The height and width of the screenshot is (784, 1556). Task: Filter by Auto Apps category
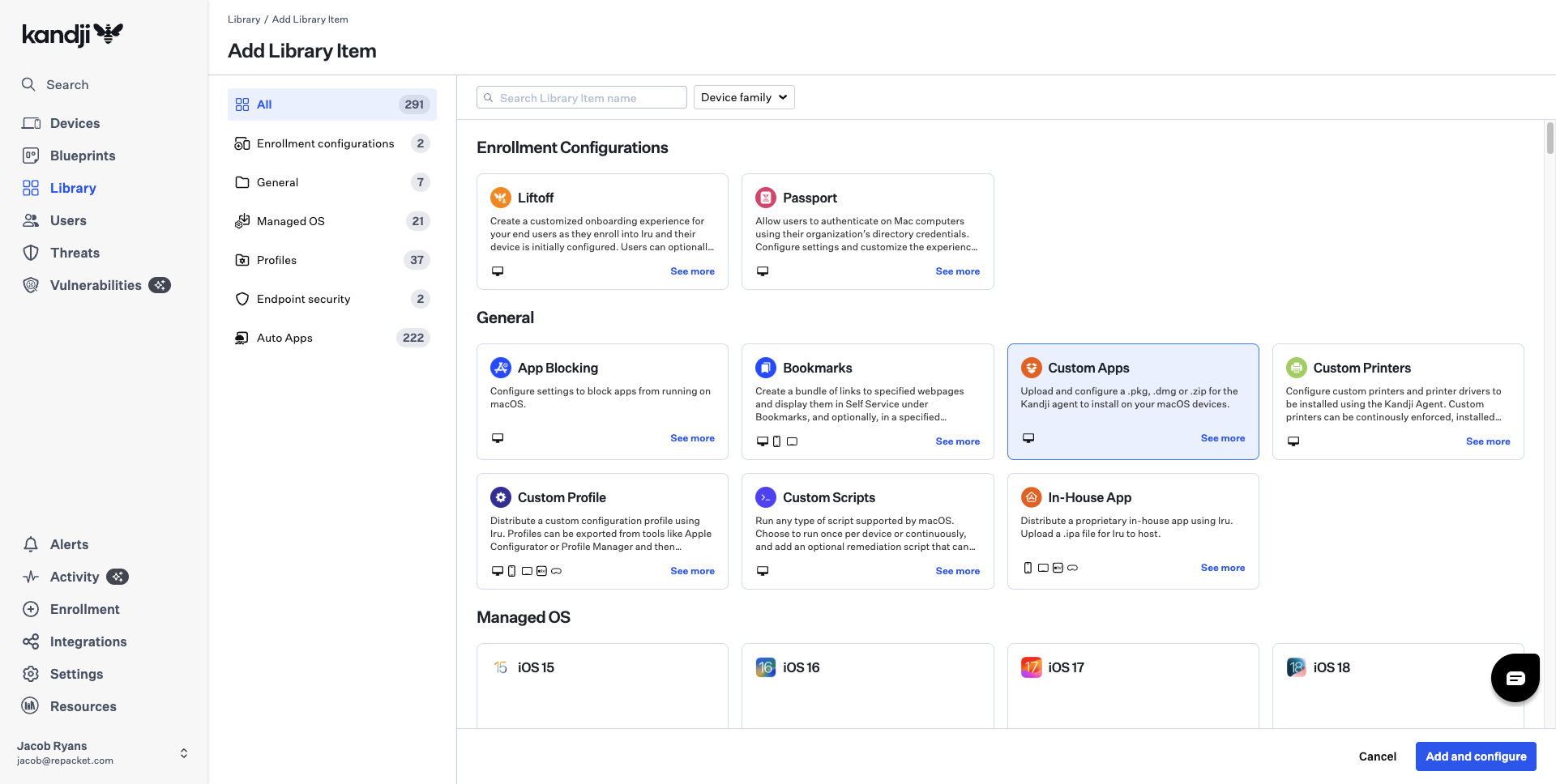click(332, 338)
